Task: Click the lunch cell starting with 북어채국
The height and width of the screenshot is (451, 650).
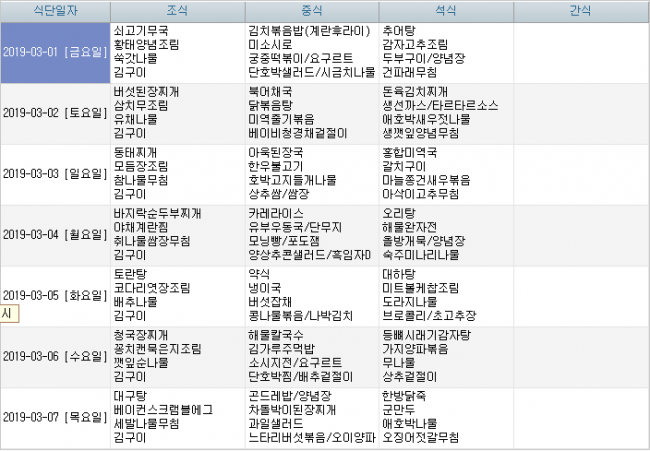Action: point(311,113)
